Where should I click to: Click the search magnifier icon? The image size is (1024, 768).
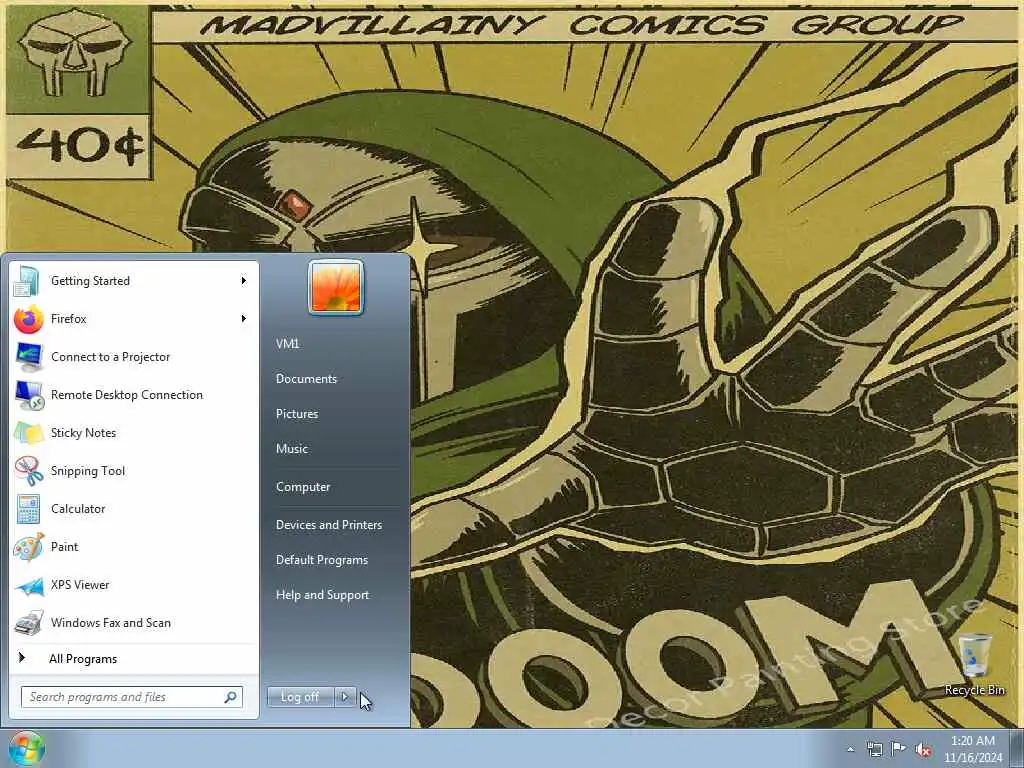tap(231, 697)
